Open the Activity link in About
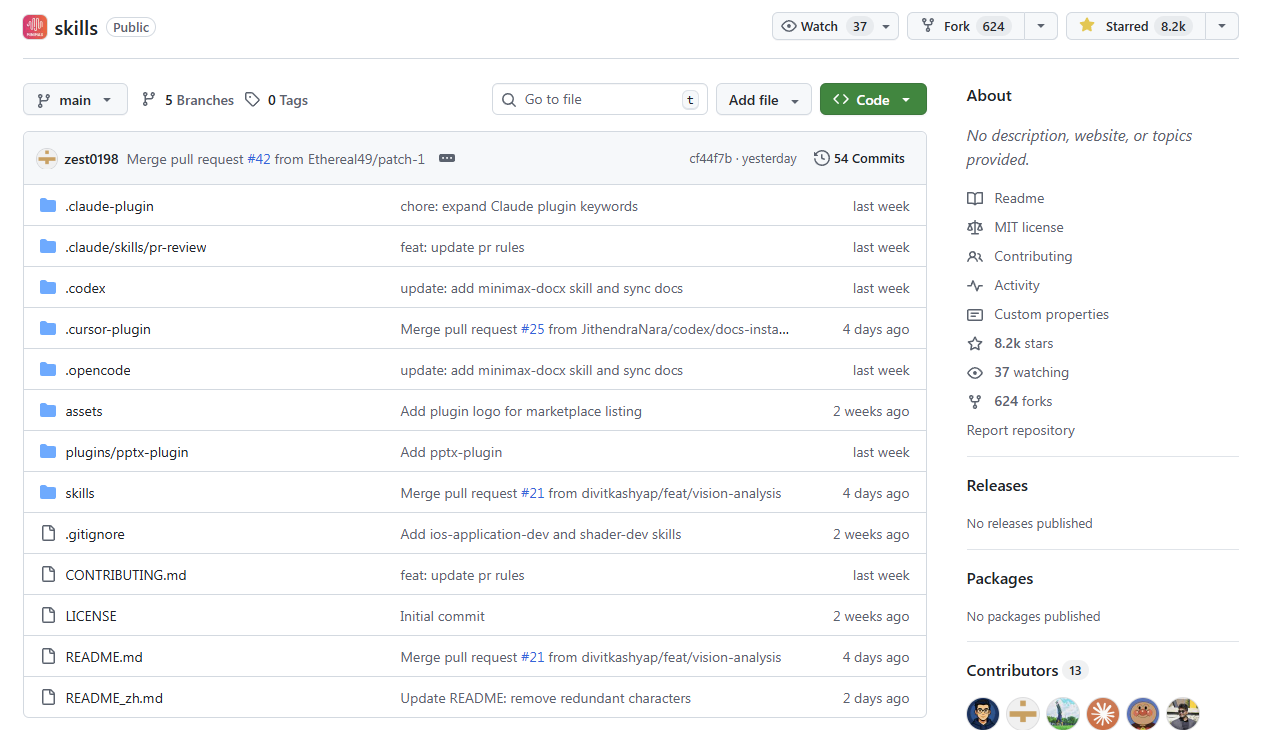 pyautogui.click(x=1016, y=285)
